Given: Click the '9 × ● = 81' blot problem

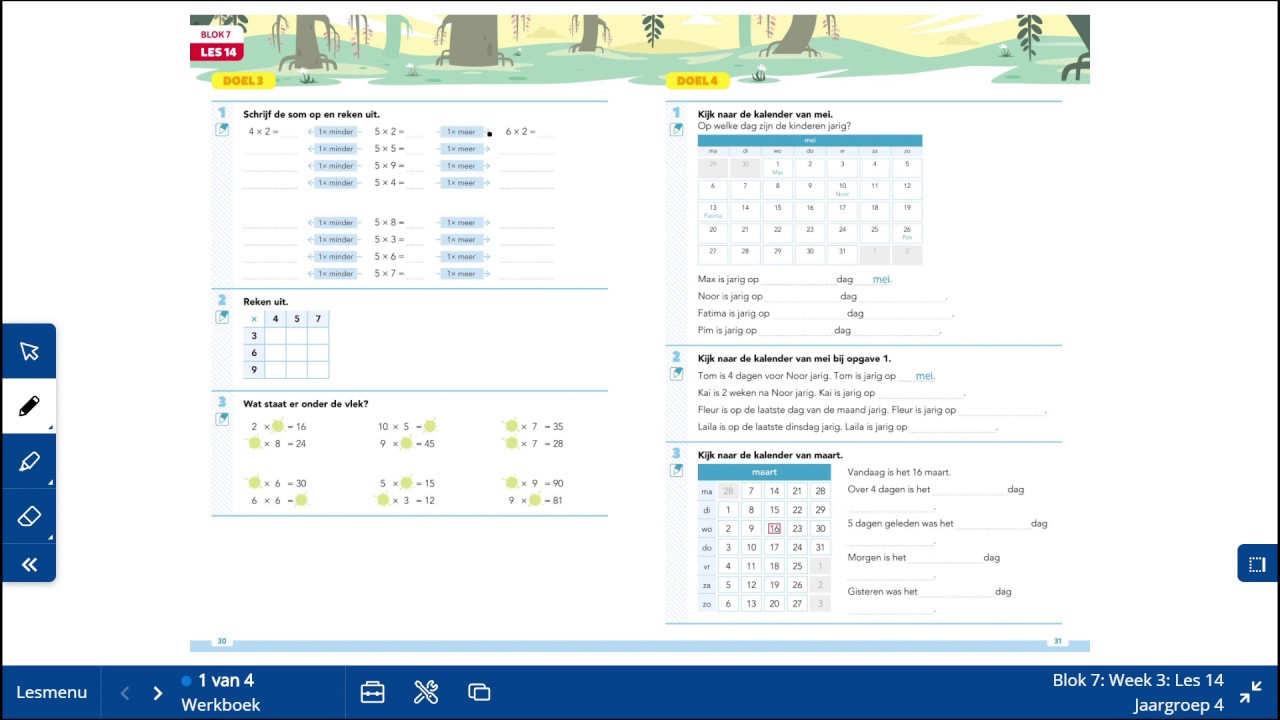Looking at the screenshot, I should pyautogui.click(x=535, y=500).
